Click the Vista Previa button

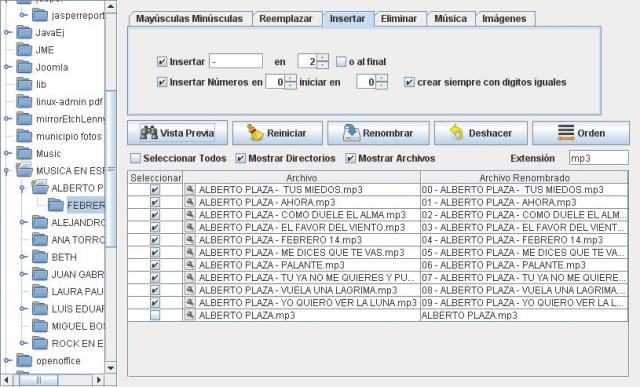[178, 133]
